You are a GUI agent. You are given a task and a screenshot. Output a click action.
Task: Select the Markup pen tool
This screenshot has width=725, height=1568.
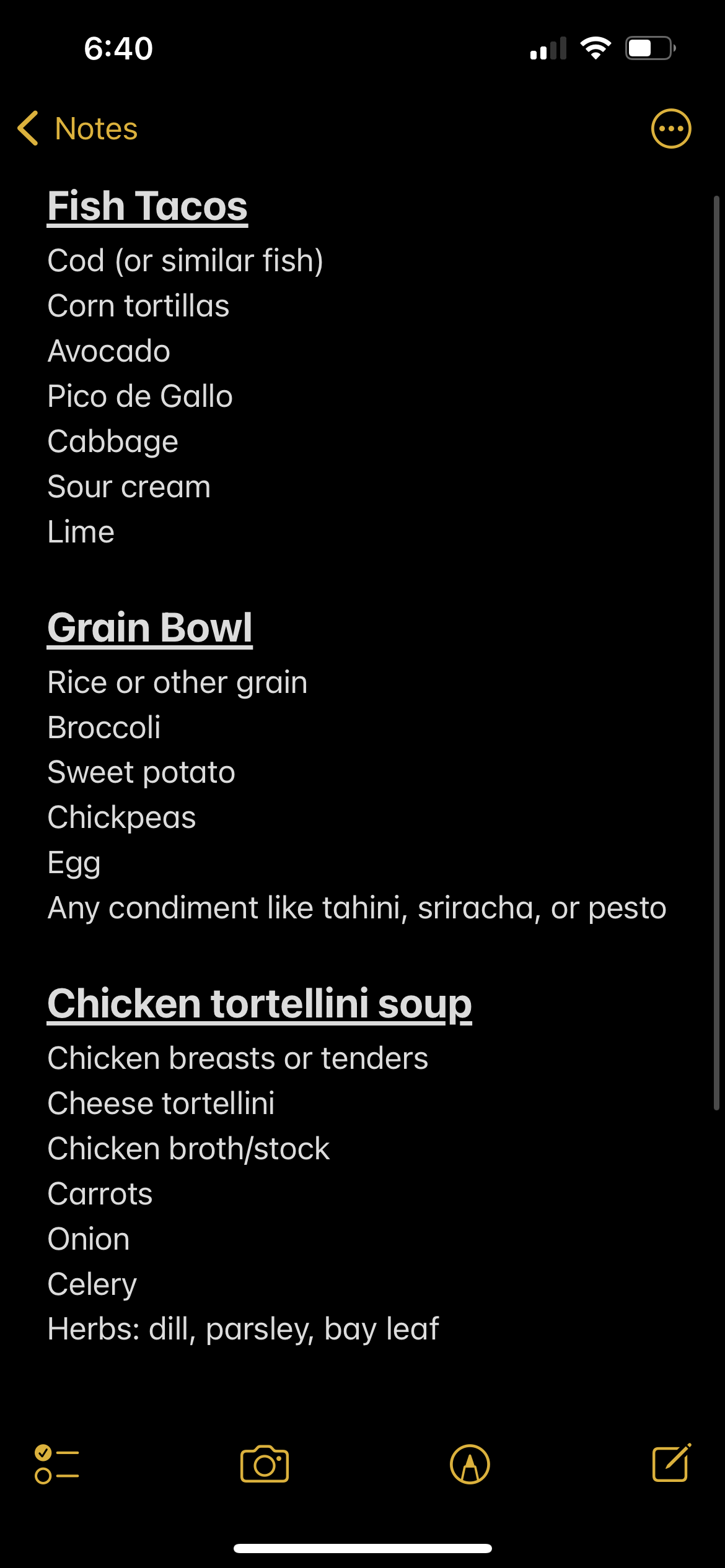[470, 1464]
